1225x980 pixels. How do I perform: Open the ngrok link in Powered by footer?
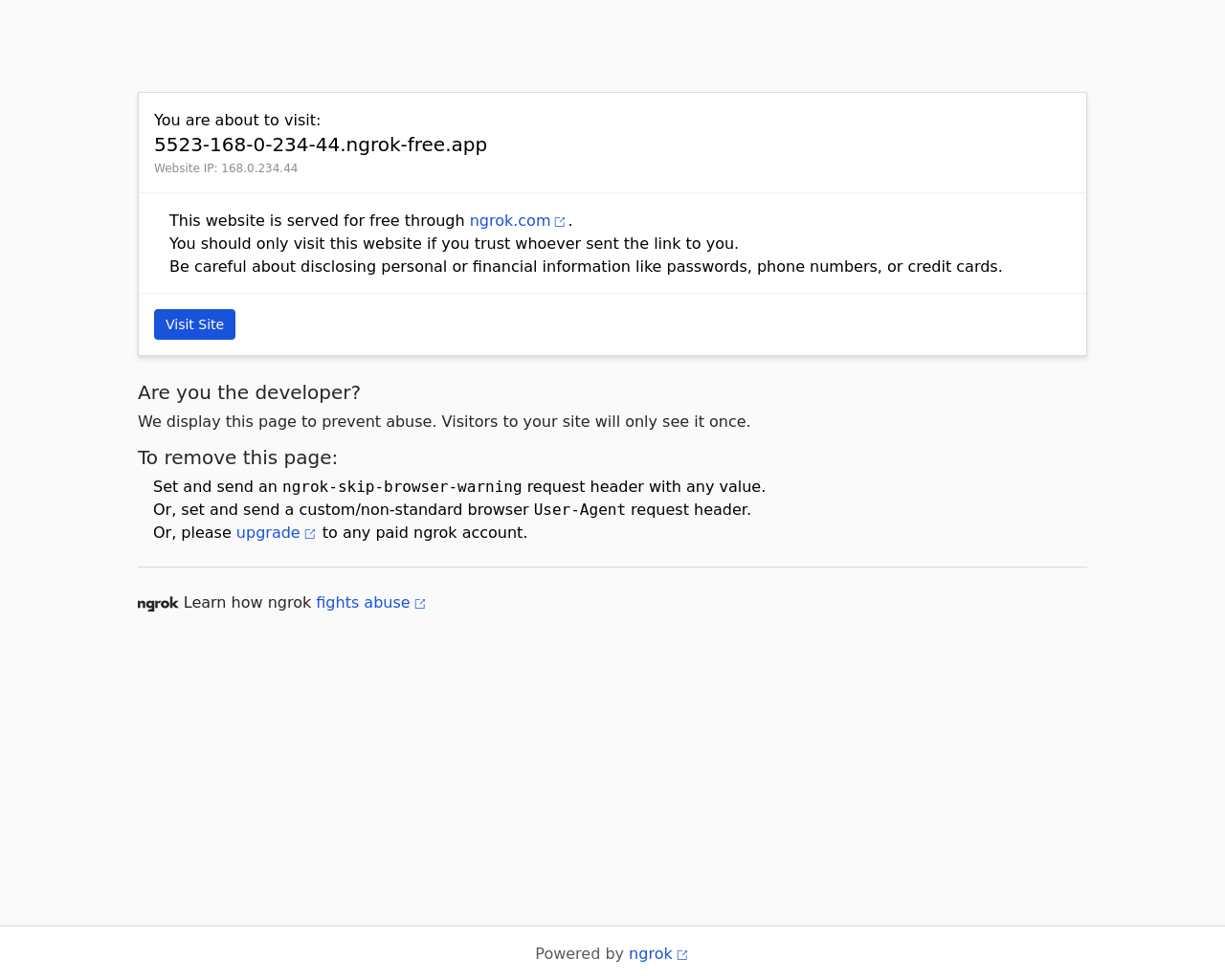point(651,954)
